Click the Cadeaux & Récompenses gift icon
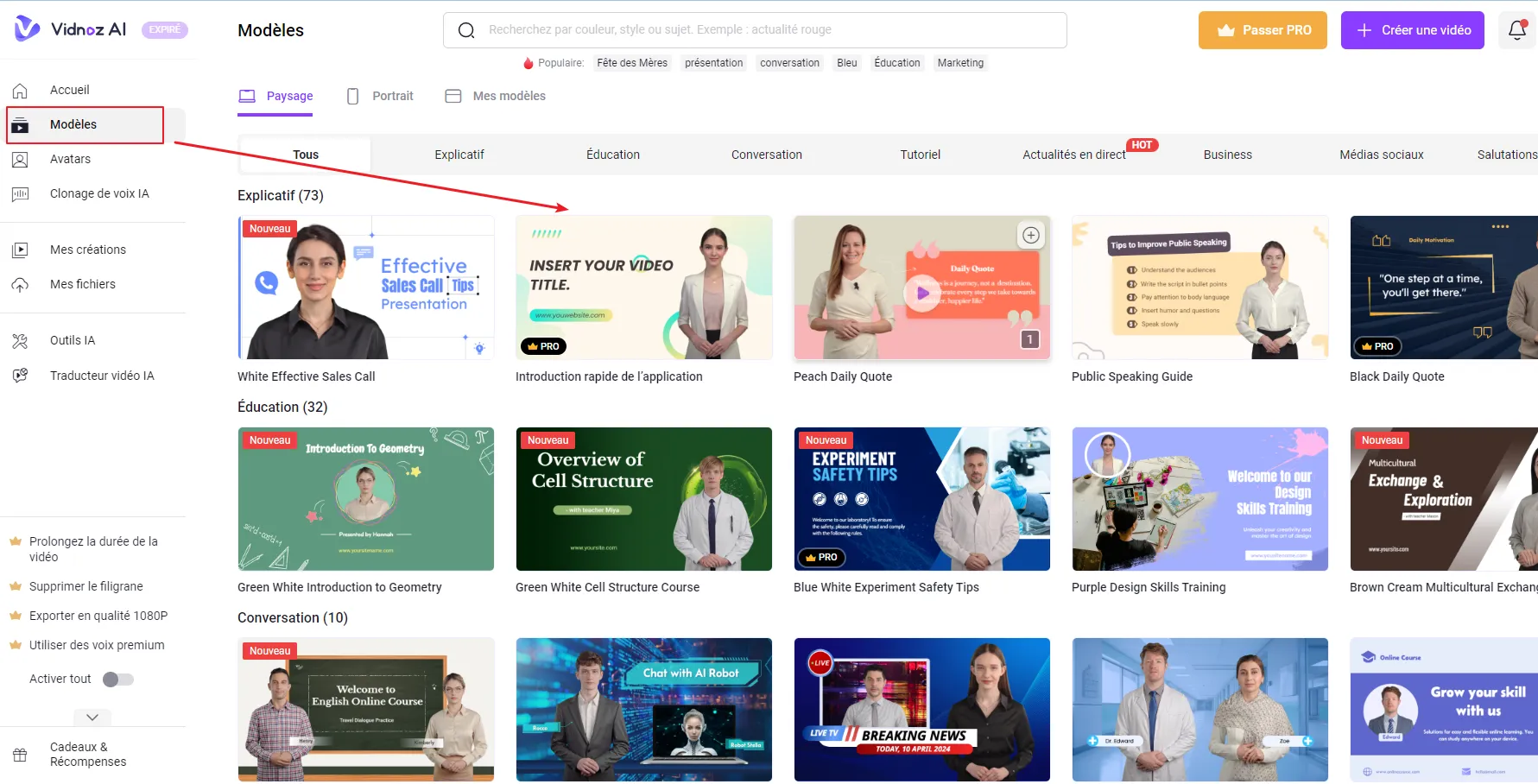 20,755
